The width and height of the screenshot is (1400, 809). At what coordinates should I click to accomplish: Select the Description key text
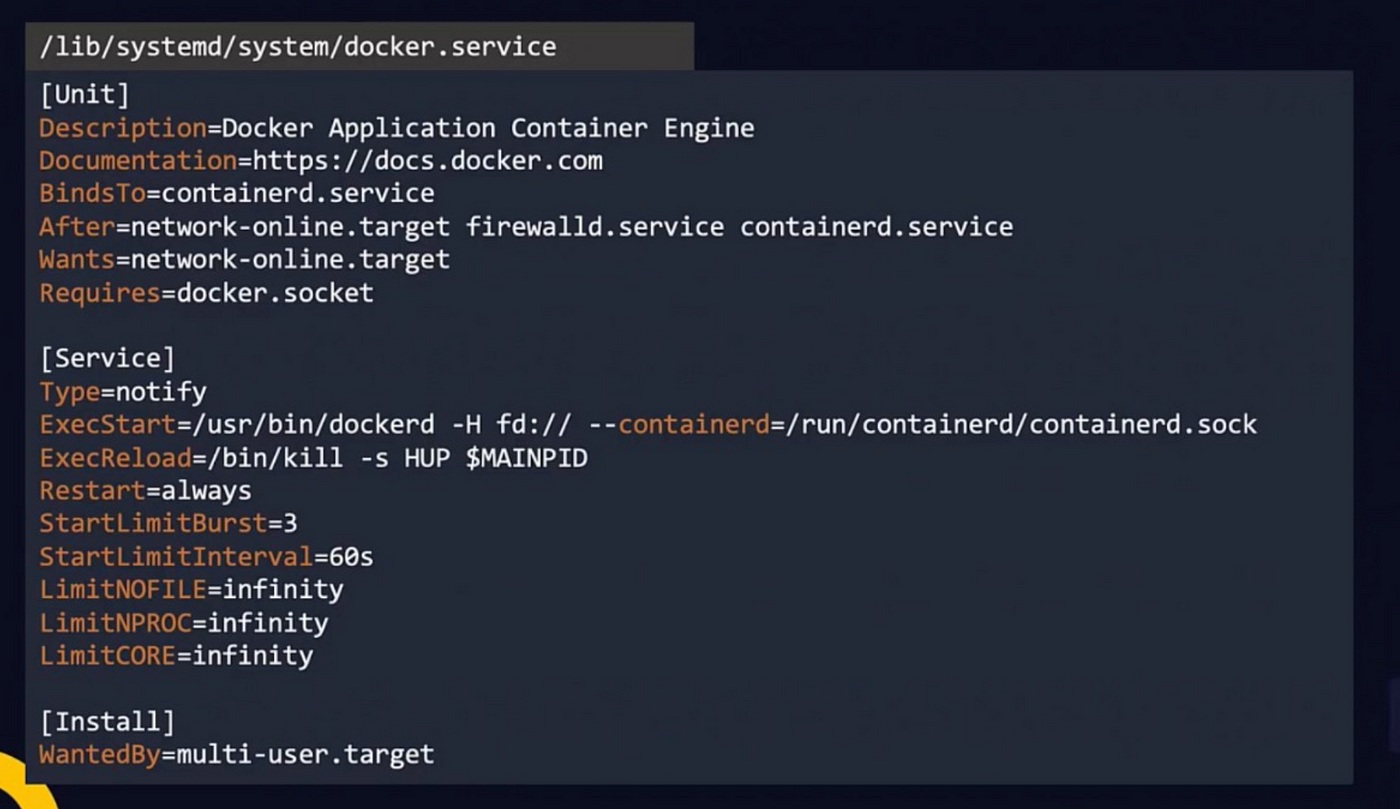122,128
